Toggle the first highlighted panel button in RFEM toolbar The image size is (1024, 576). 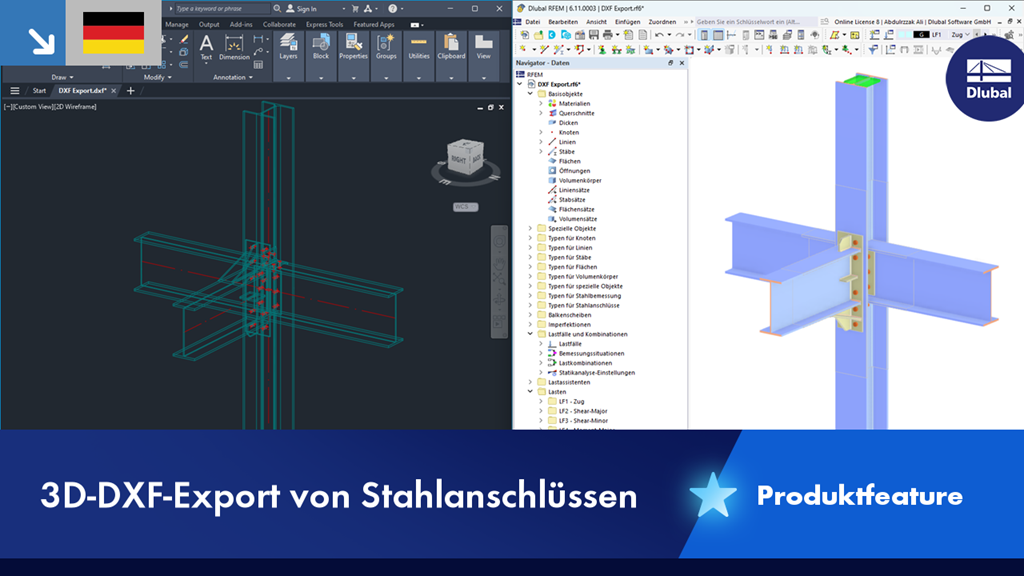705,35
